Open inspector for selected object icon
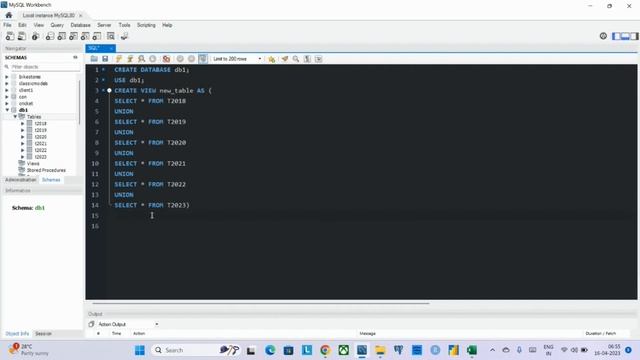The image size is (640, 360). point(36,36)
